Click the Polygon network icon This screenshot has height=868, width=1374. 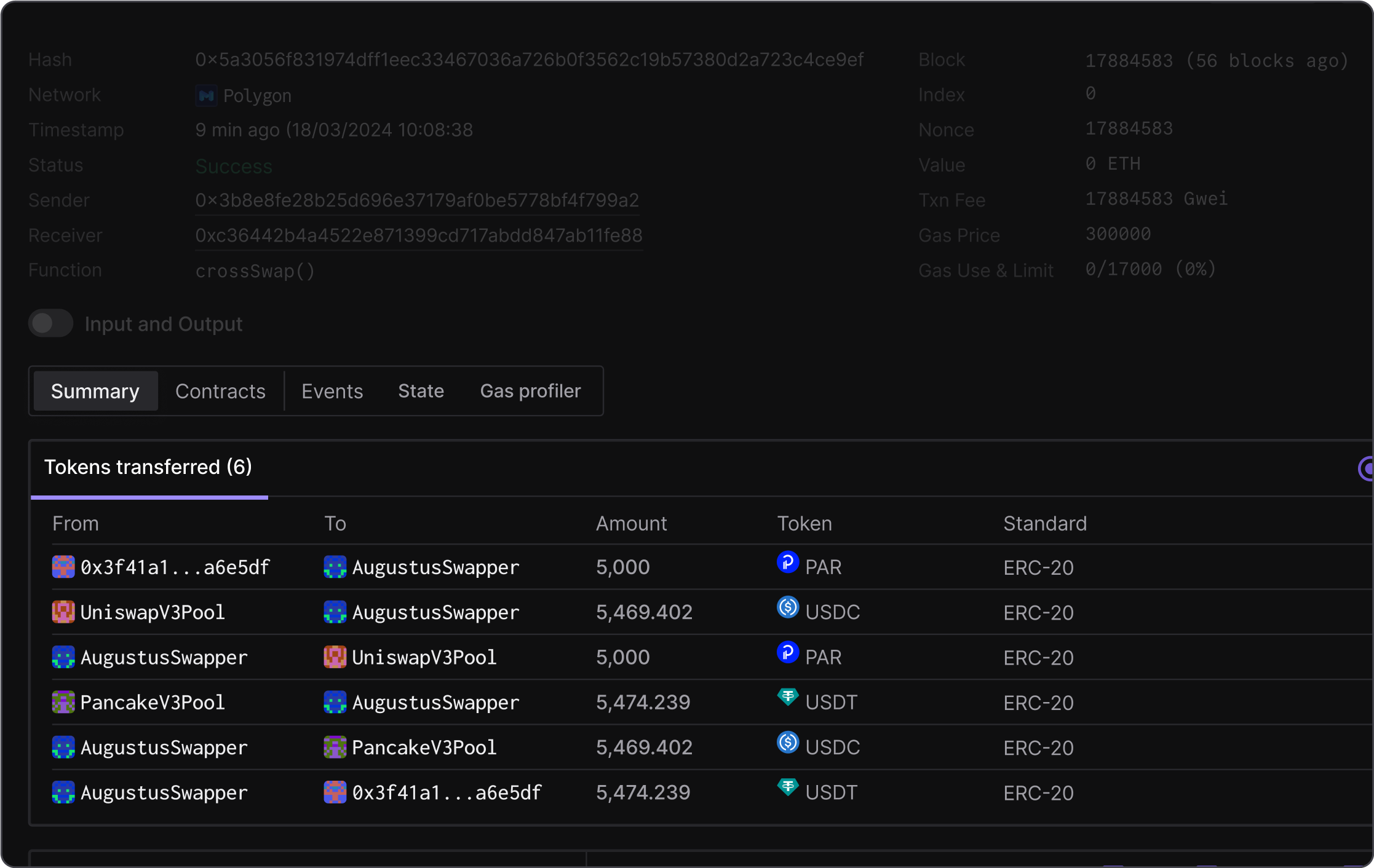(x=207, y=96)
